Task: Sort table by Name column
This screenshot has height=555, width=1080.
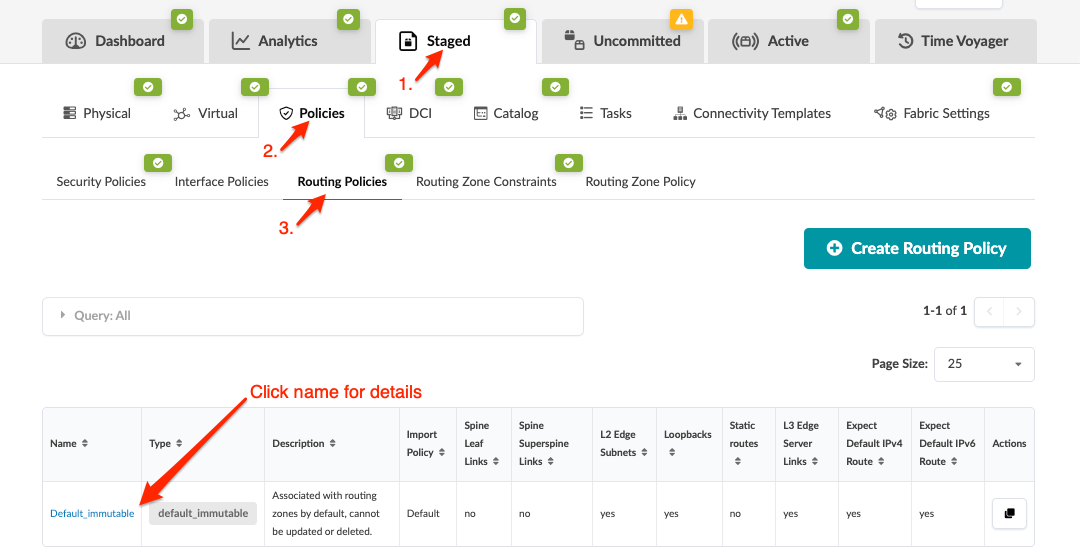Action: coord(84,443)
